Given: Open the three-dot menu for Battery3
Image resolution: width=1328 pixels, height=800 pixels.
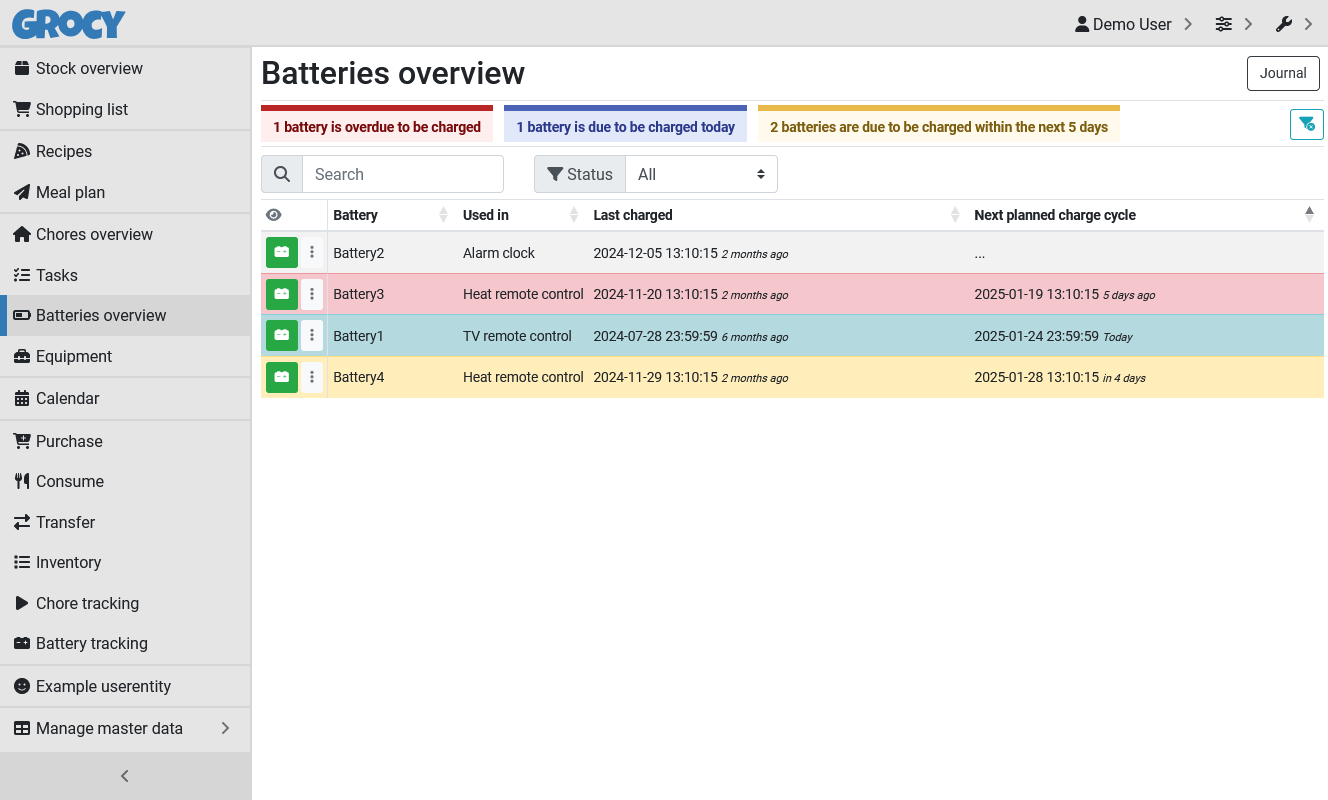Looking at the screenshot, I should tap(312, 294).
